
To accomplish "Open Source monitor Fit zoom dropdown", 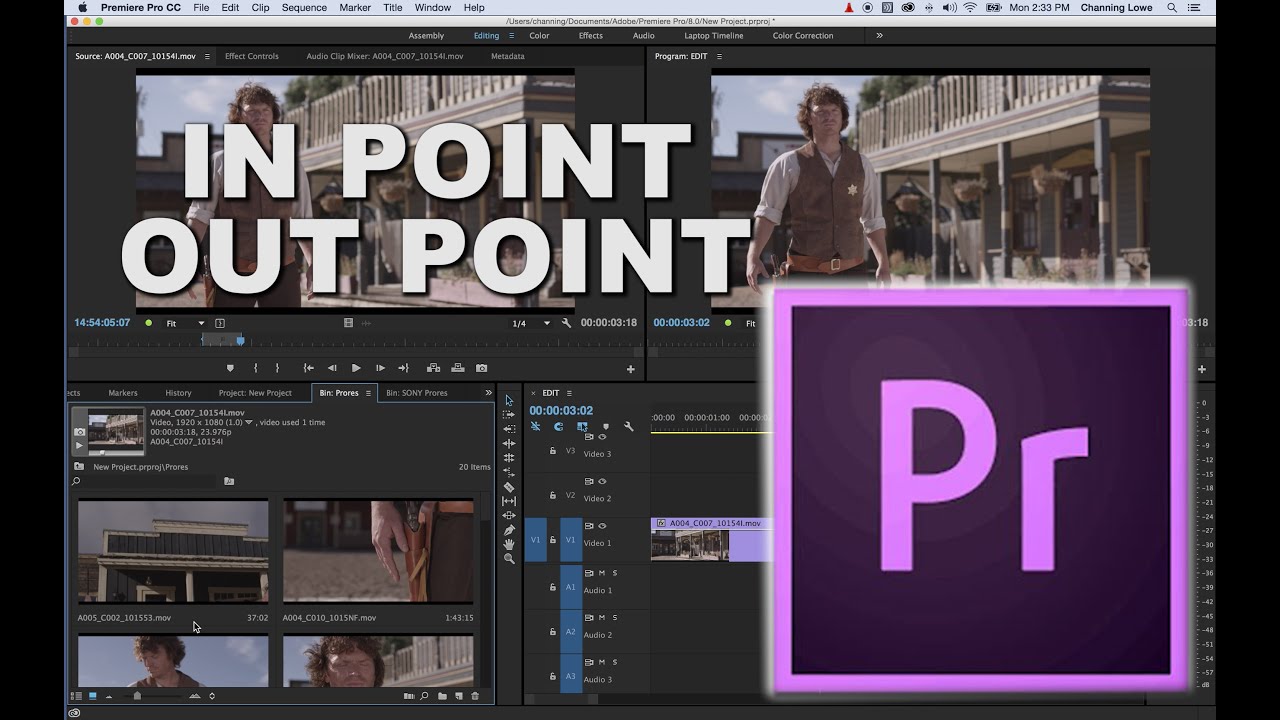I will tap(185, 323).
